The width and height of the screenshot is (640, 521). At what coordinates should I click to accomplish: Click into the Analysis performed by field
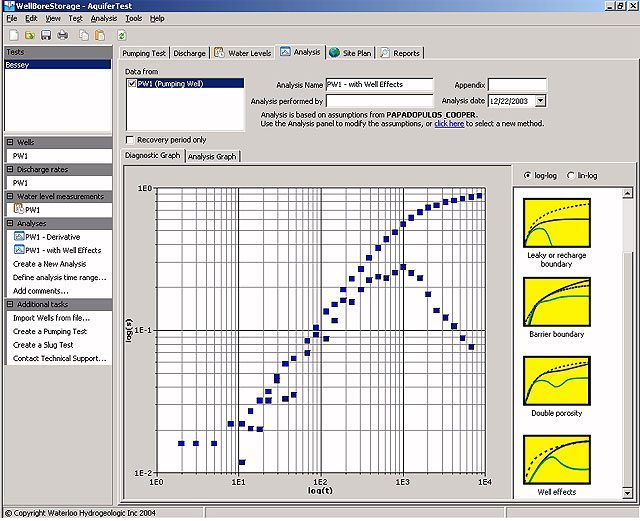pos(380,101)
